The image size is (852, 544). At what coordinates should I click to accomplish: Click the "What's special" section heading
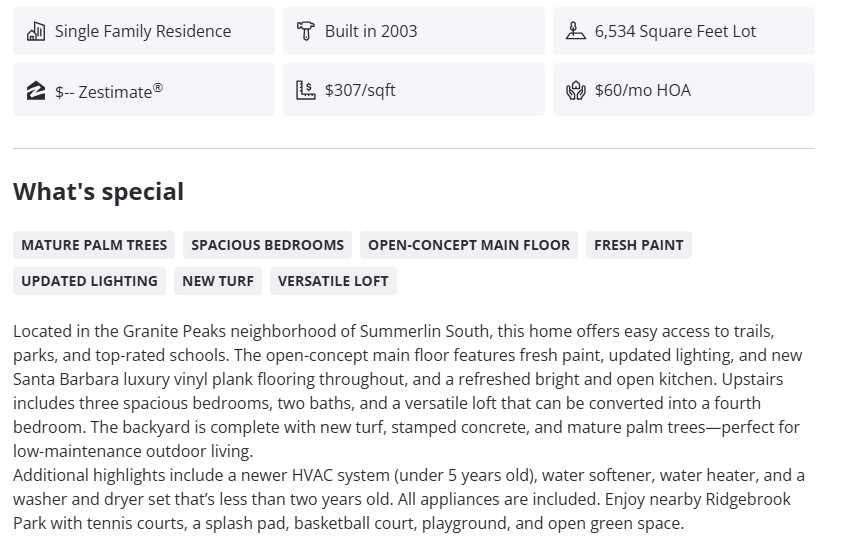click(98, 192)
